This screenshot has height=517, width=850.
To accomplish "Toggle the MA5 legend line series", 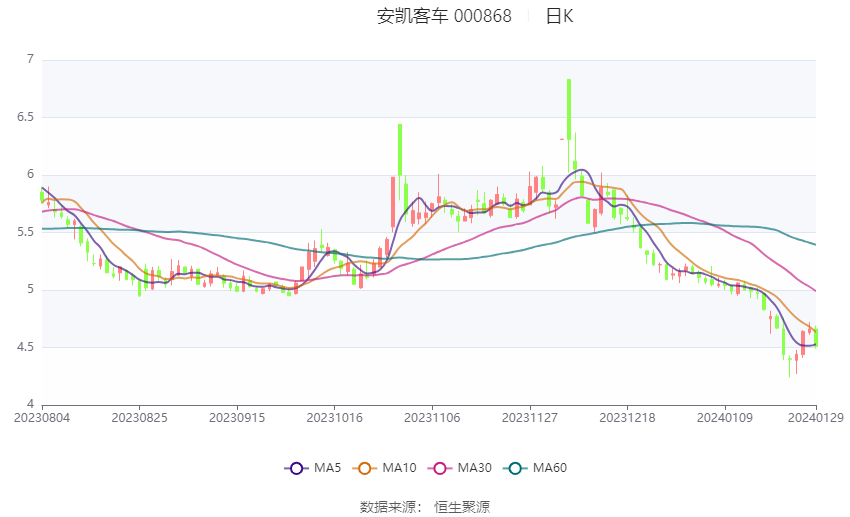I will [313, 468].
